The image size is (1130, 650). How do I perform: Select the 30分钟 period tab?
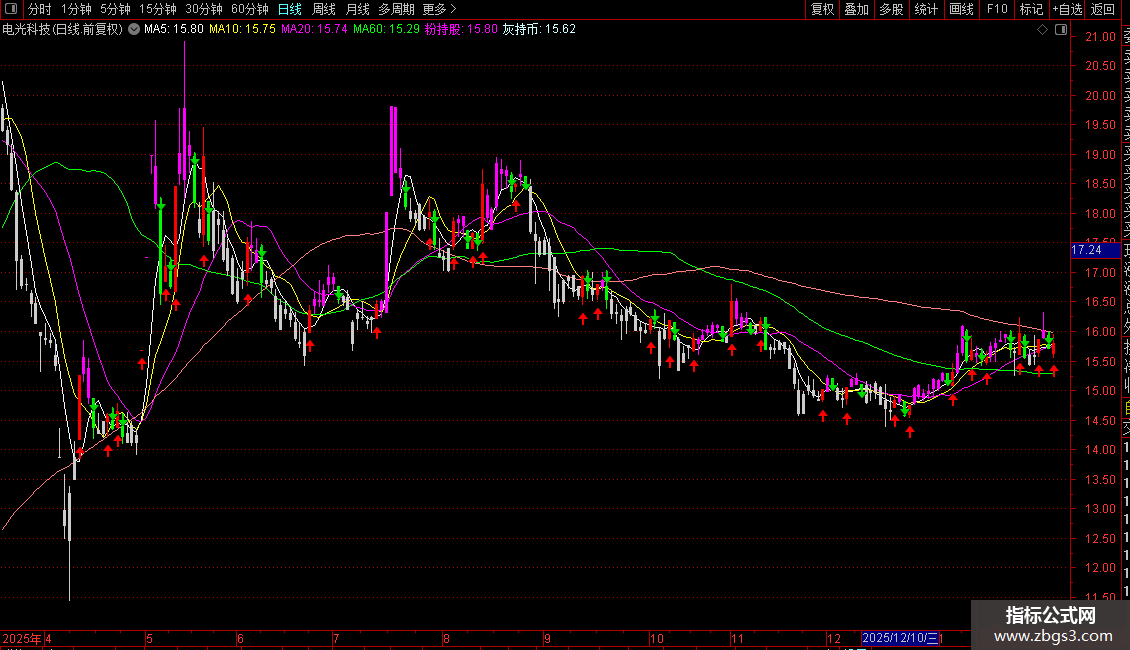pyautogui.click(x=204, y=9)
